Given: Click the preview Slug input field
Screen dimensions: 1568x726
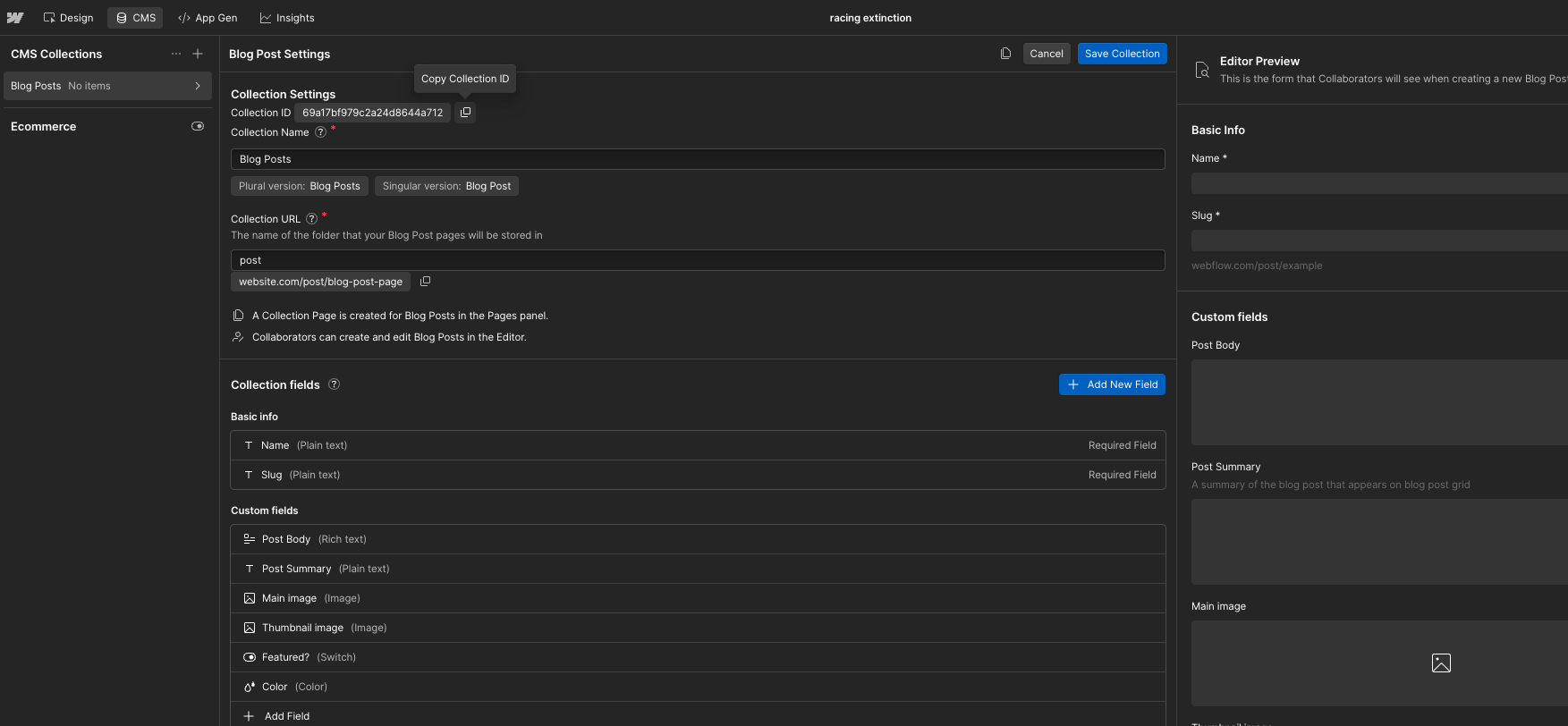Looking at the screenshot, I should coord(1379,241).
